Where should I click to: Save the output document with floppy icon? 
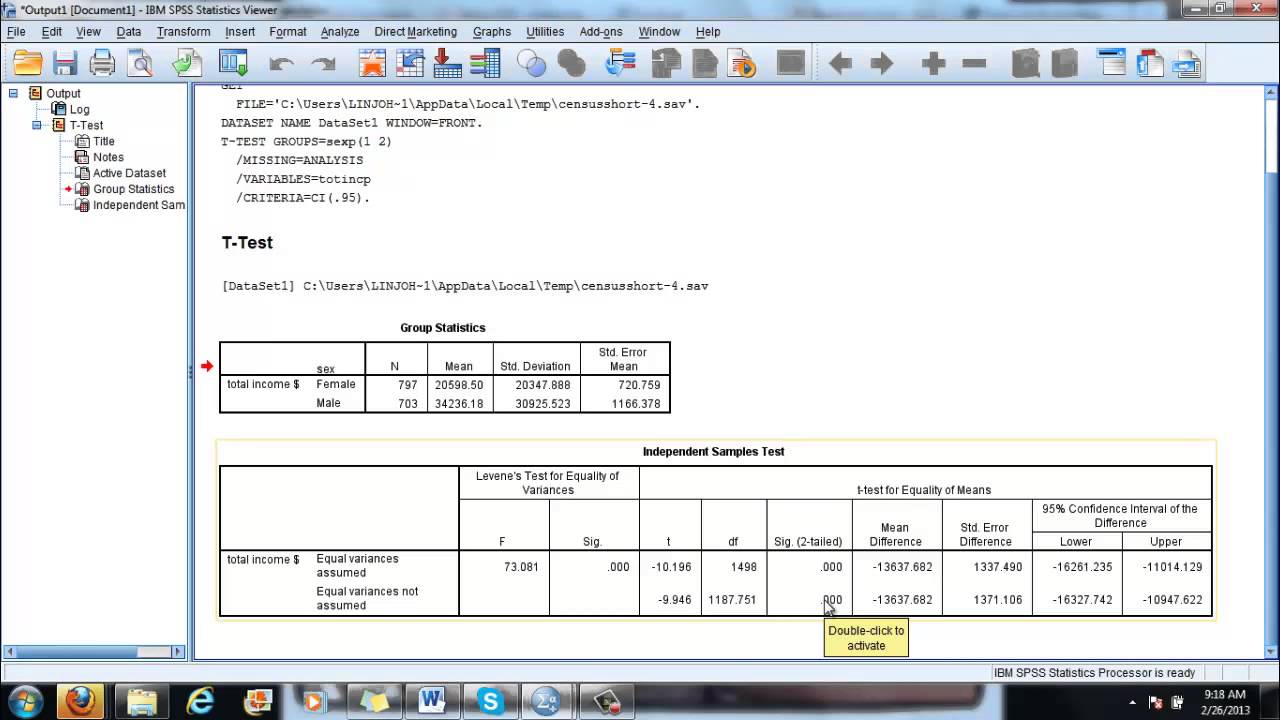[65, 64]
